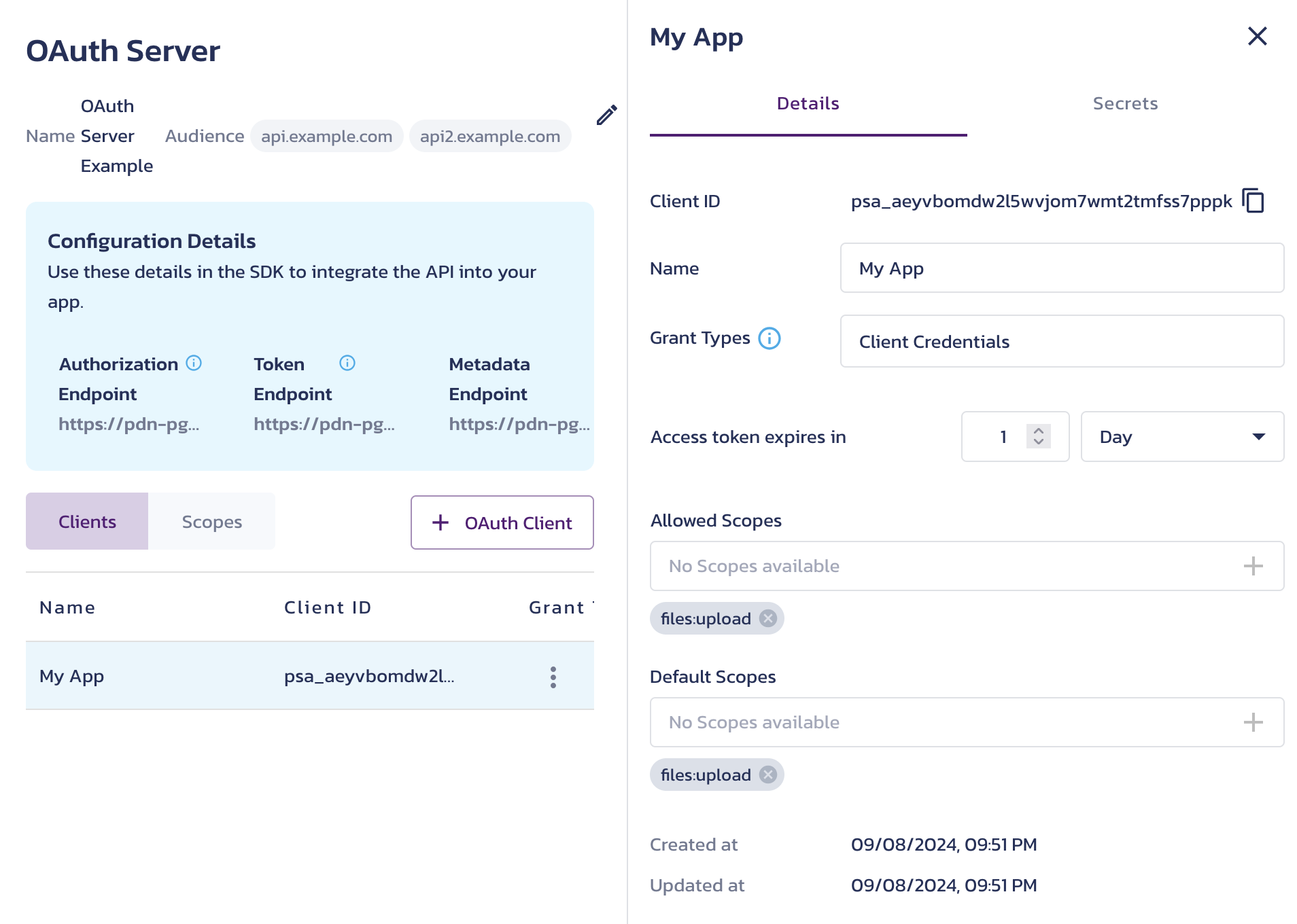Open the Grant Types info icon
The image size is (1297, 924).
769,338
